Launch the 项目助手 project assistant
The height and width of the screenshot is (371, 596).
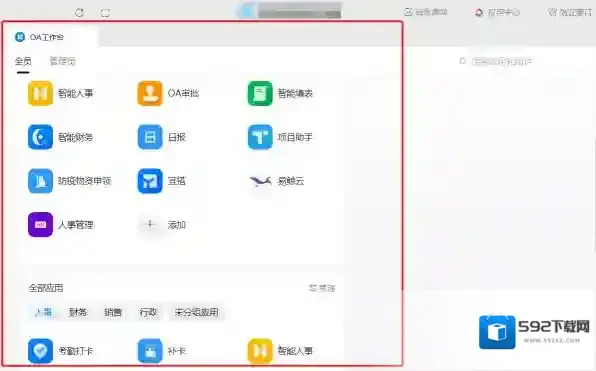point(280,137)
